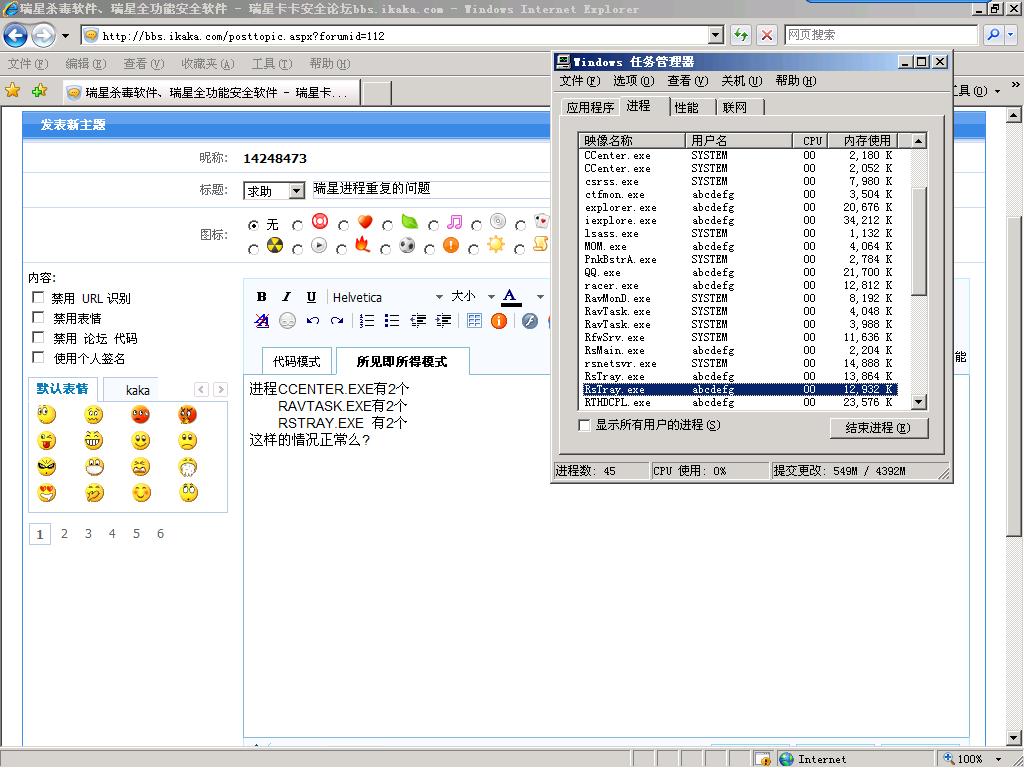Click the increase indent icon
Screen dimensions: 1024x768
(443, 321)
